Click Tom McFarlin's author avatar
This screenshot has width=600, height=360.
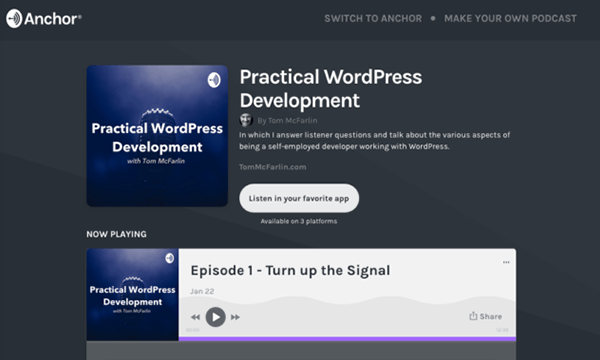coord(246,120)
